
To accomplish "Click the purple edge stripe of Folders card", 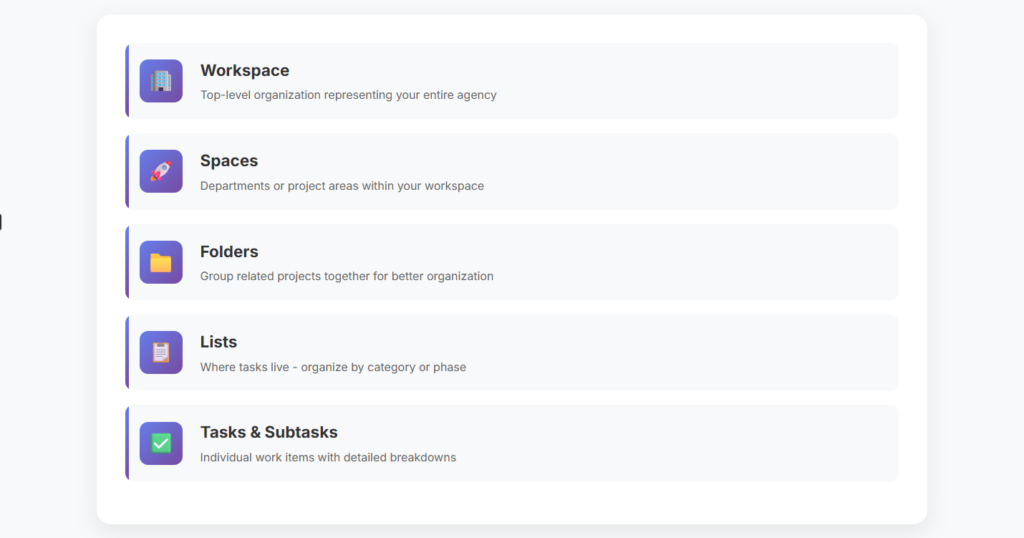I will (127, 262).
